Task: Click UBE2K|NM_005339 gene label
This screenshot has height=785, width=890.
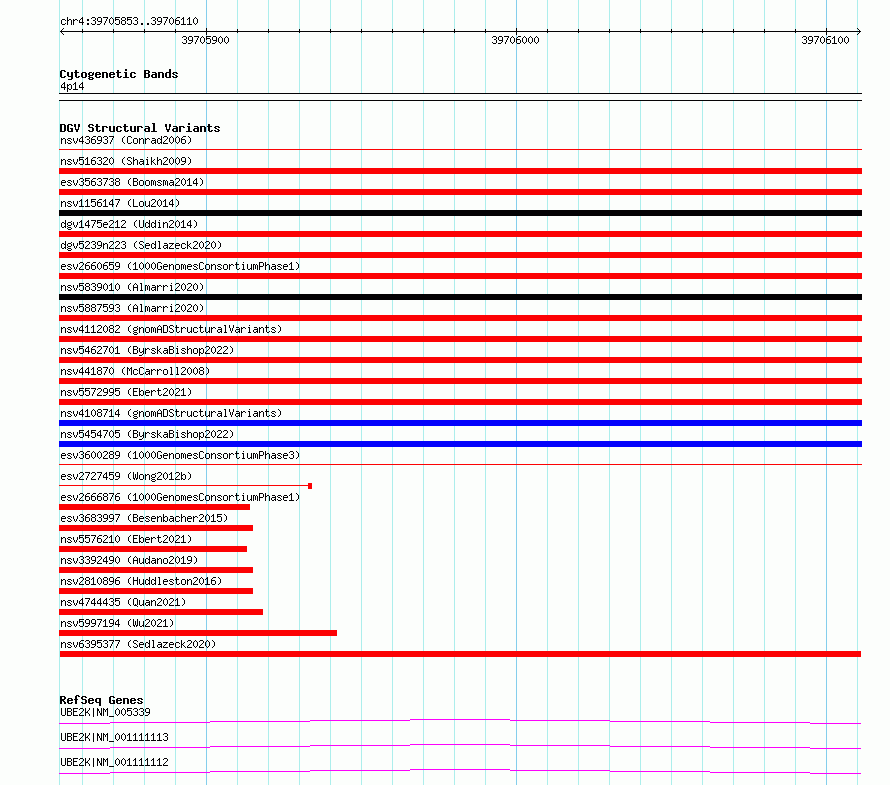Action: point(105,712)
